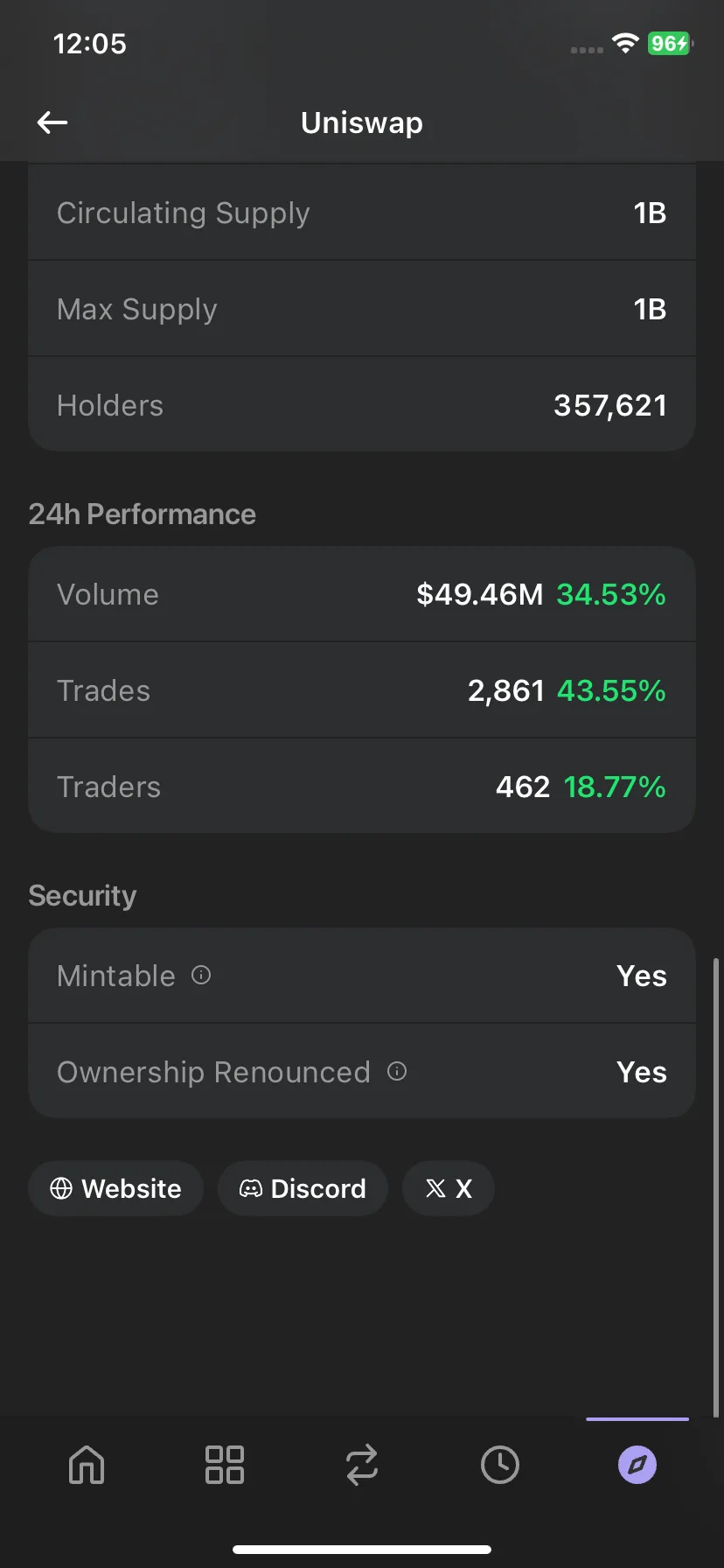
Task: Open the clock history tab
Action: tap(499, 1464)
